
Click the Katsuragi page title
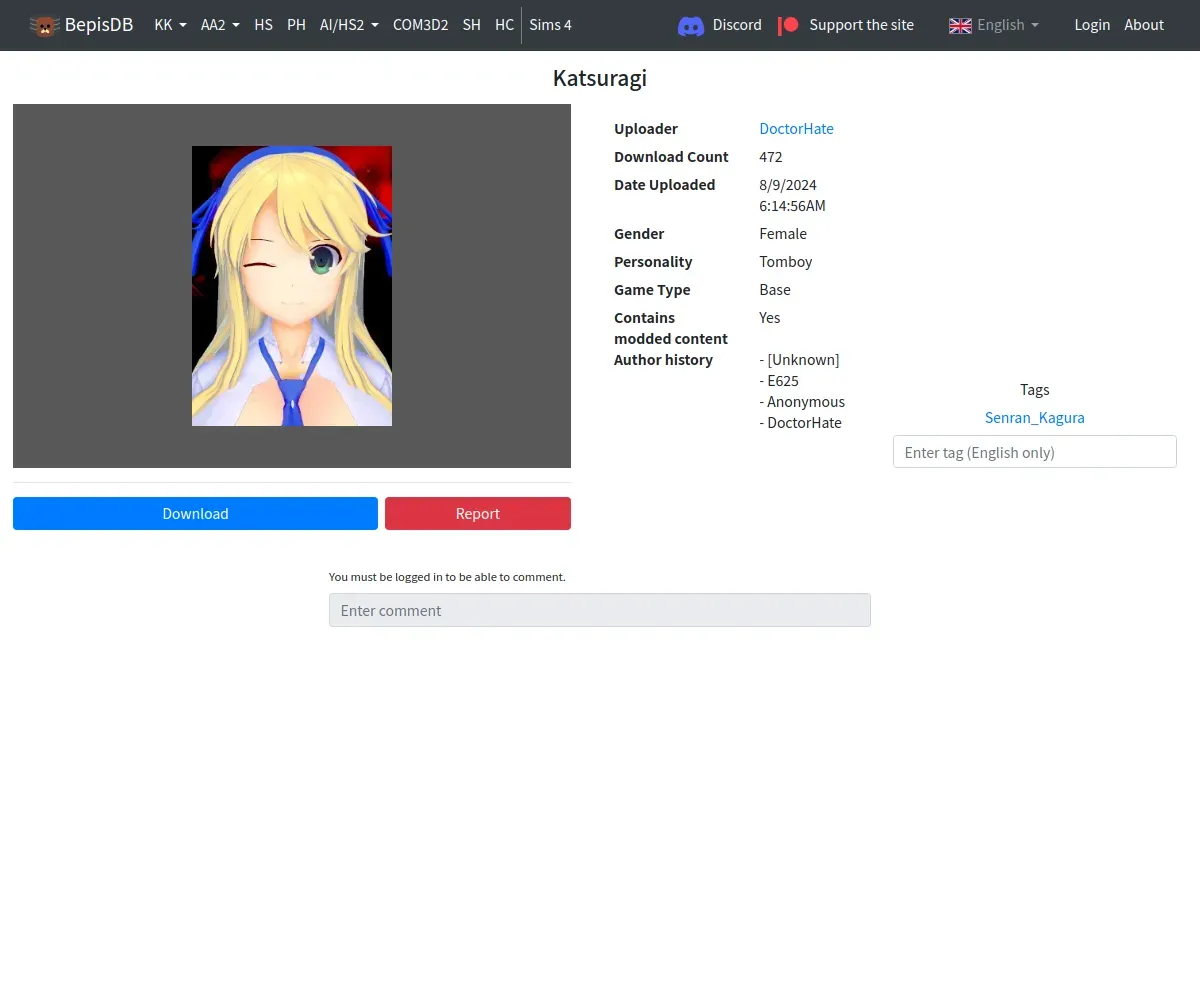pyautogui.click(x=600, y=79)
